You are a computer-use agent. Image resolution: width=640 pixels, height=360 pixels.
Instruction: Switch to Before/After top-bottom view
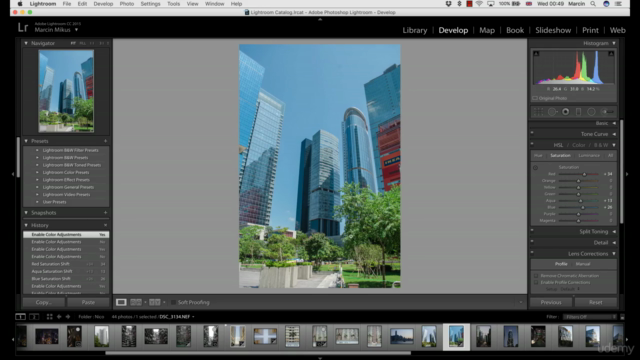155,302
